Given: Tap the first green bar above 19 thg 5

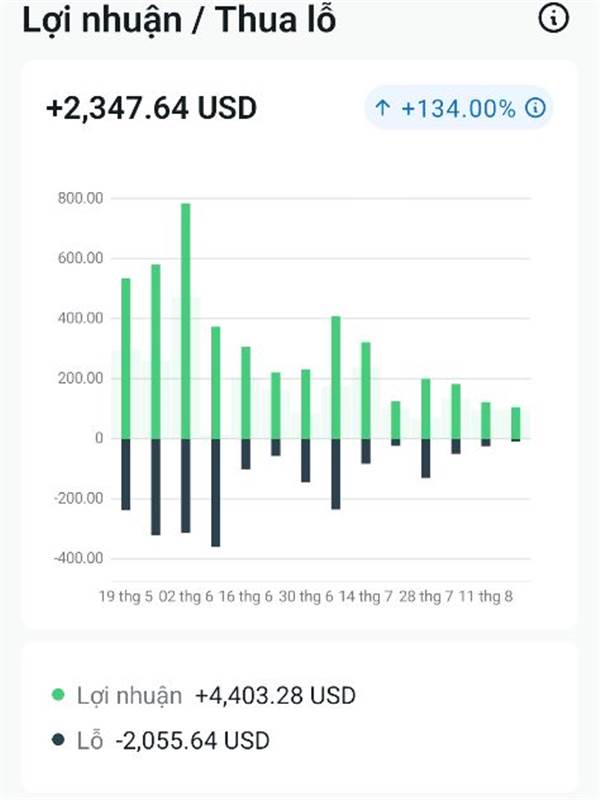Looking at the screenshot, I should click(126, 358).
